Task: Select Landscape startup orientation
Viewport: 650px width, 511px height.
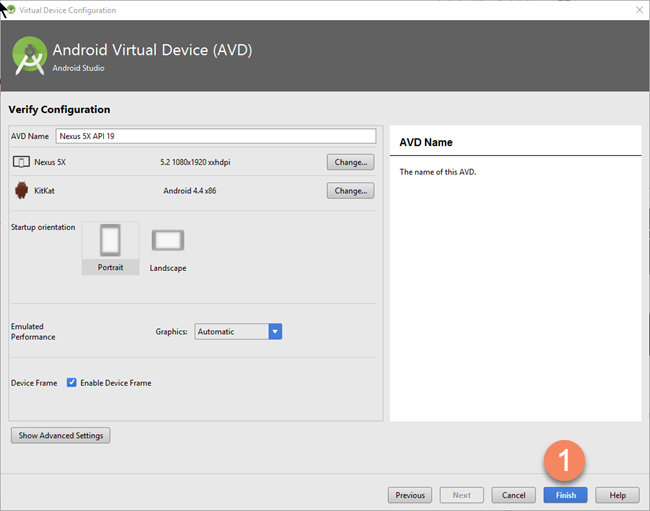Action: coord(168,250)
